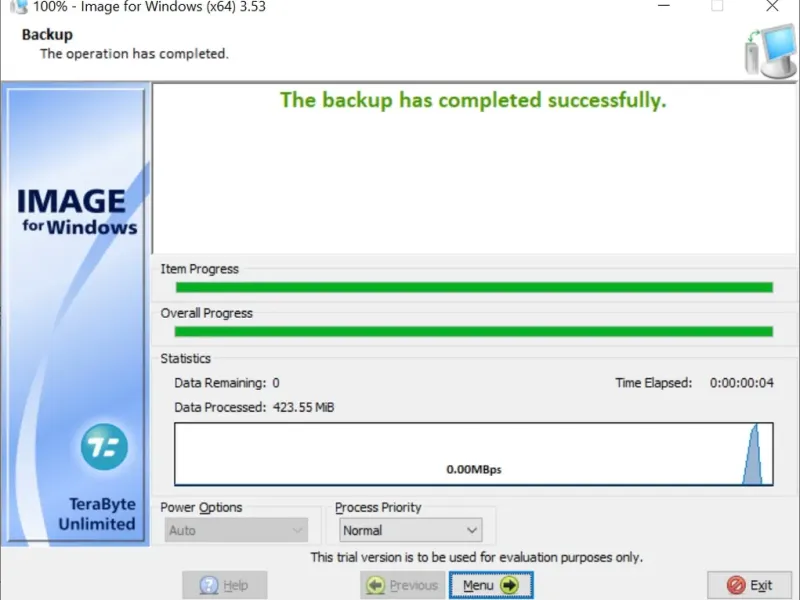This screenshot has height=600, width=800.
Task: Click "The backup has completed successfully." message
Action: click(473, 100)
